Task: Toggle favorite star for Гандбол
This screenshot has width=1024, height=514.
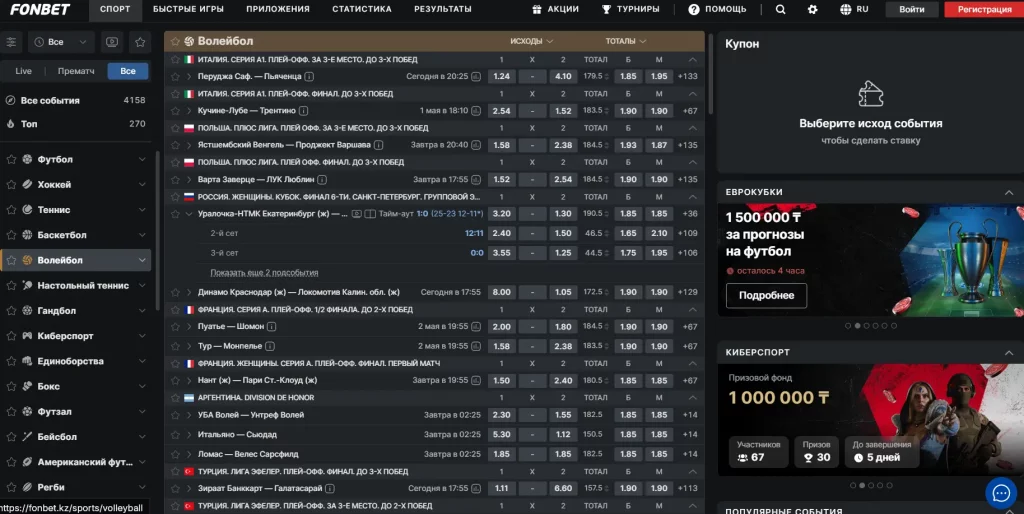Action: tap(11, 311)
